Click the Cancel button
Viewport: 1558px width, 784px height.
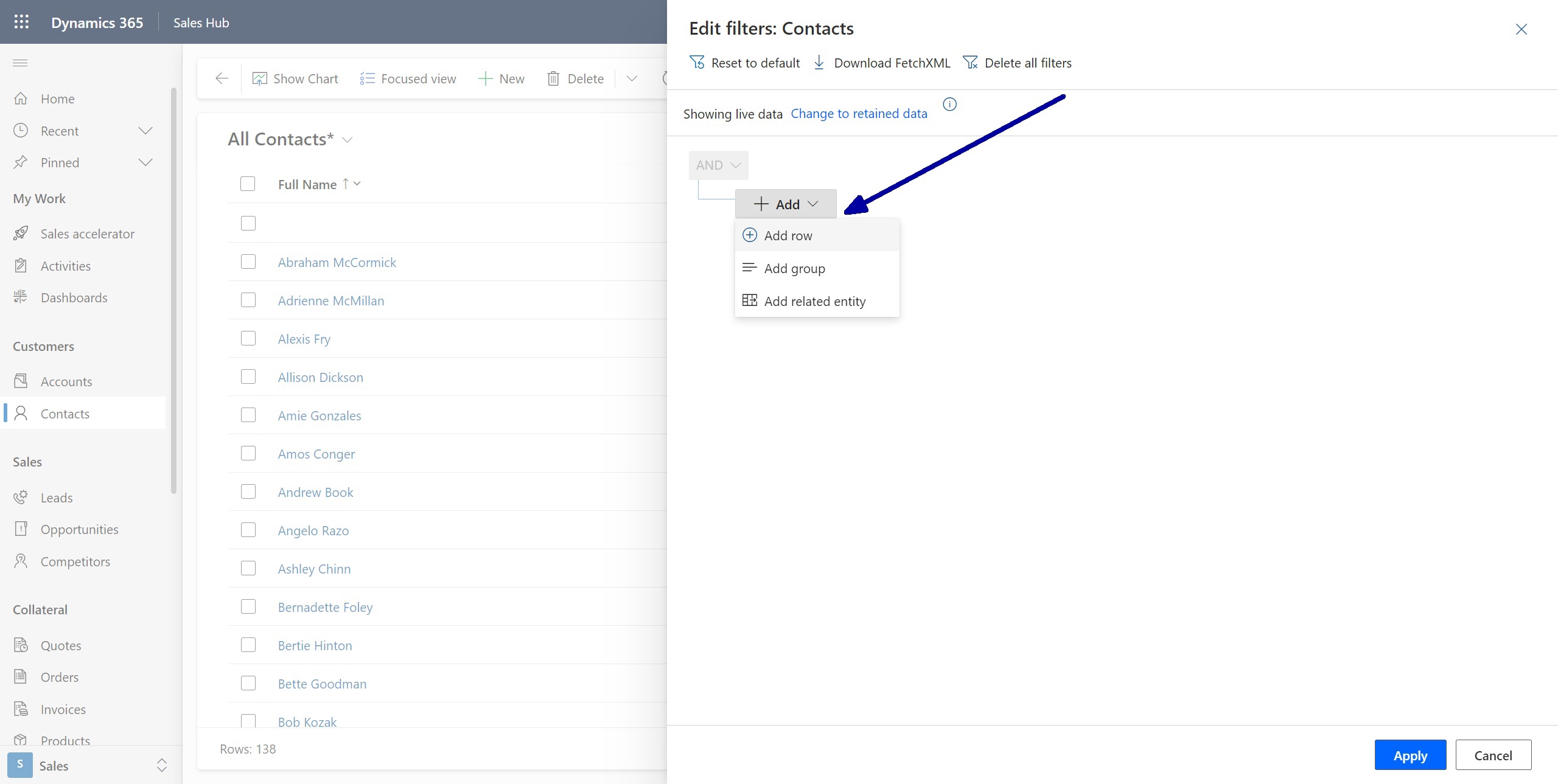pos(1493,755)
